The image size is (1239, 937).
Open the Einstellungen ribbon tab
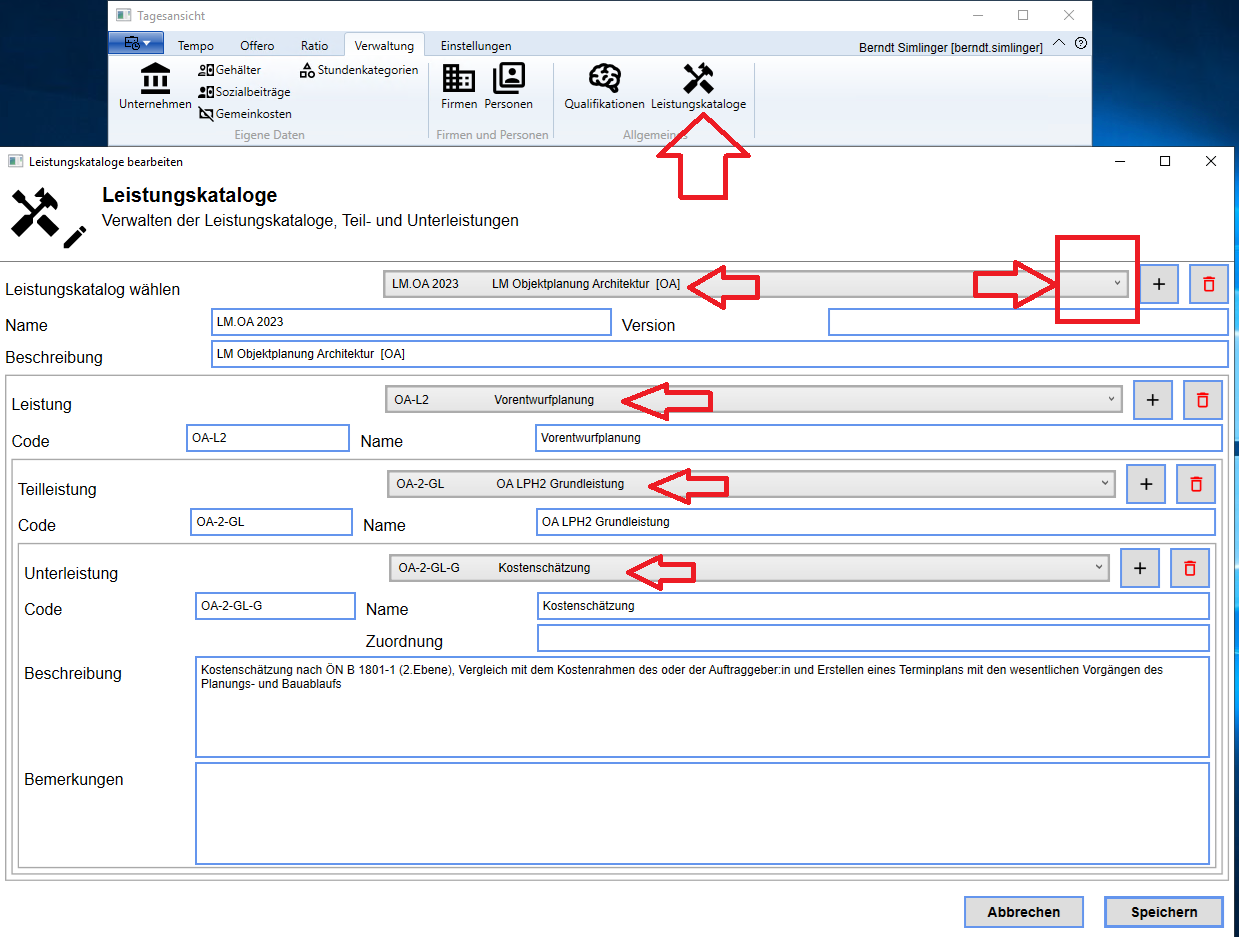476,46
